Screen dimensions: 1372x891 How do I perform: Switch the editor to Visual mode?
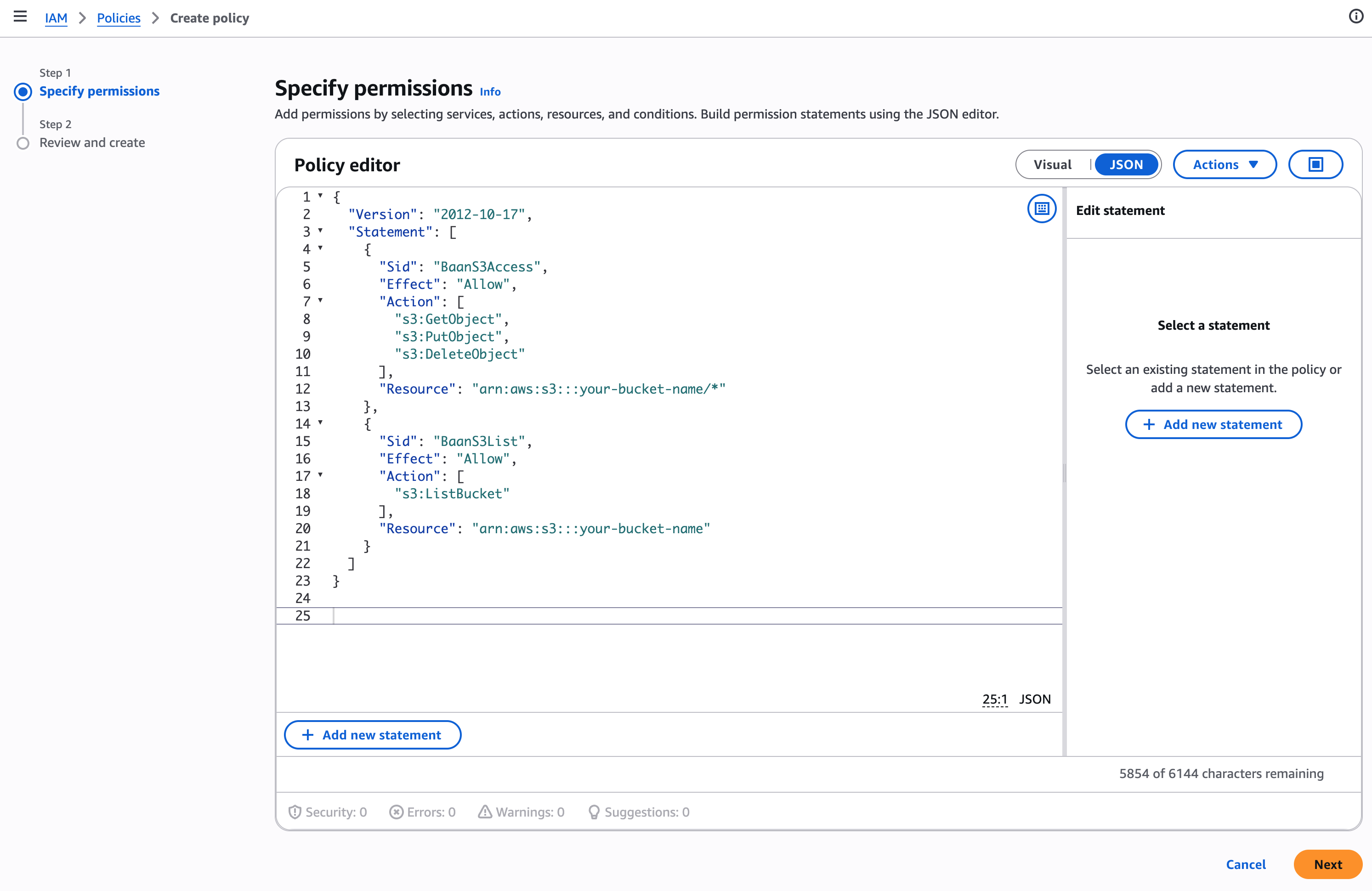[x=1052, y=165]
